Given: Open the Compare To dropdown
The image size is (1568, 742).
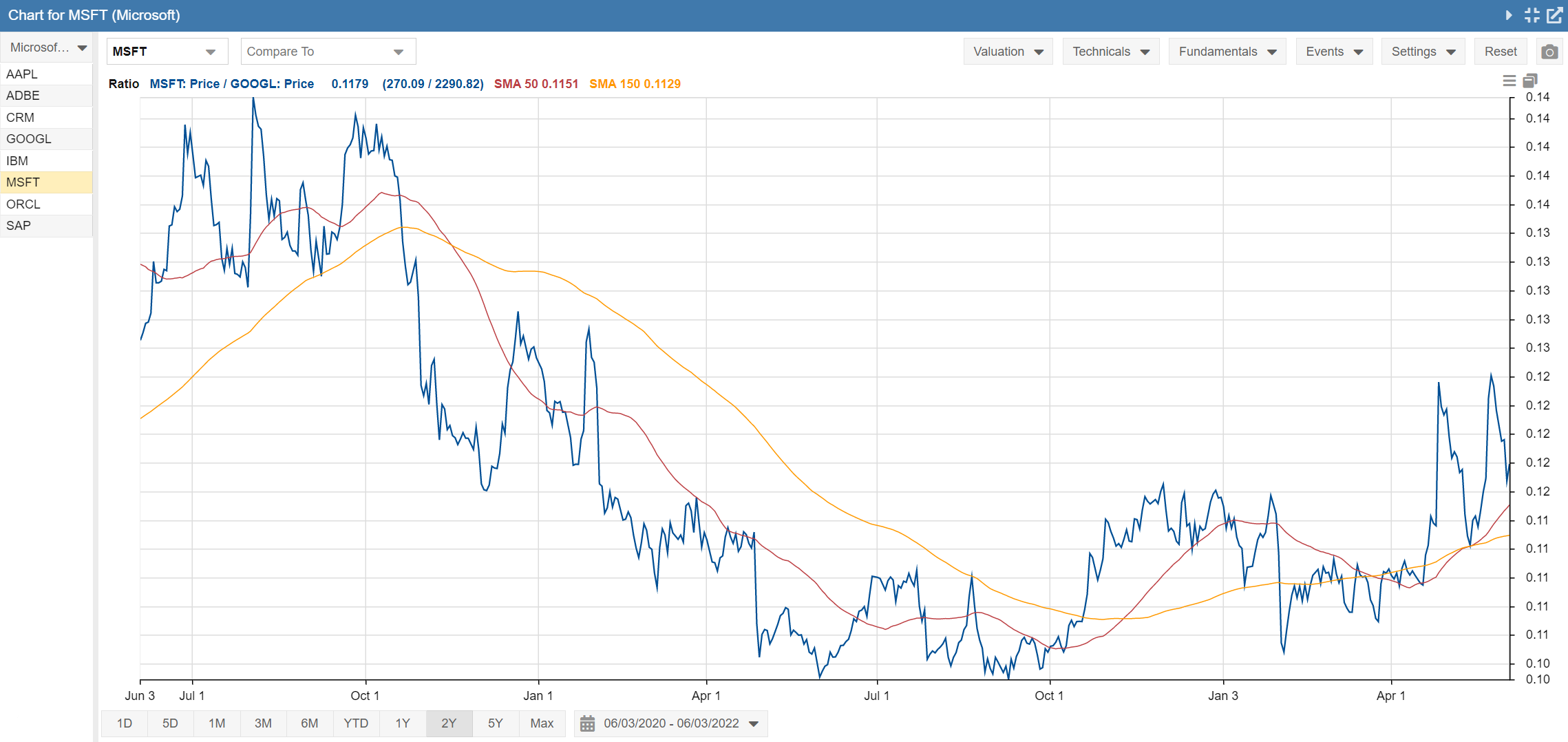Looking at the screenshot, I should [x=328, y=52].
